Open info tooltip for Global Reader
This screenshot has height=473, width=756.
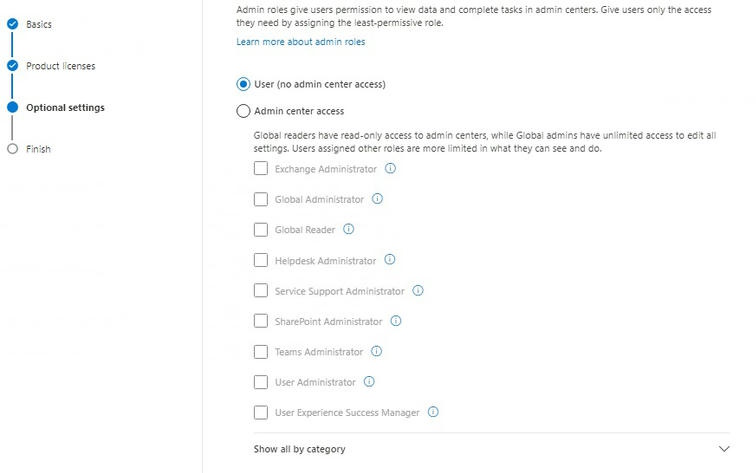click(x=348, y=230)
